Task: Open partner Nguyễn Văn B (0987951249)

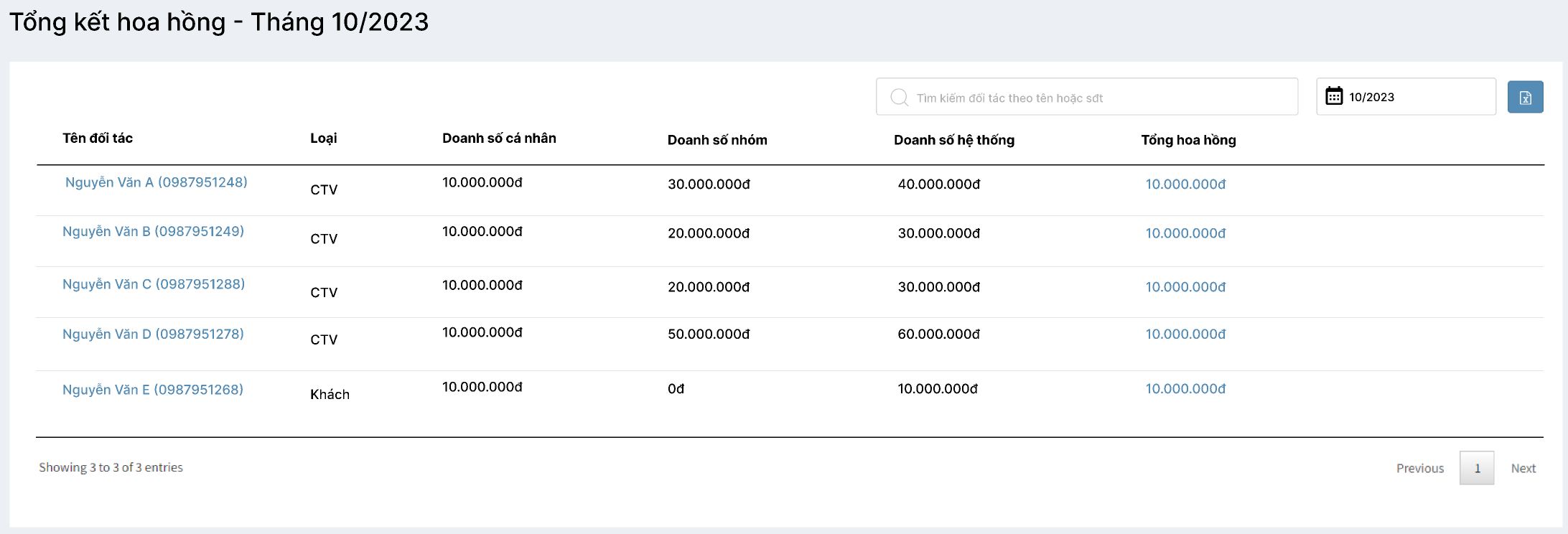Action: tap(153, 231)
